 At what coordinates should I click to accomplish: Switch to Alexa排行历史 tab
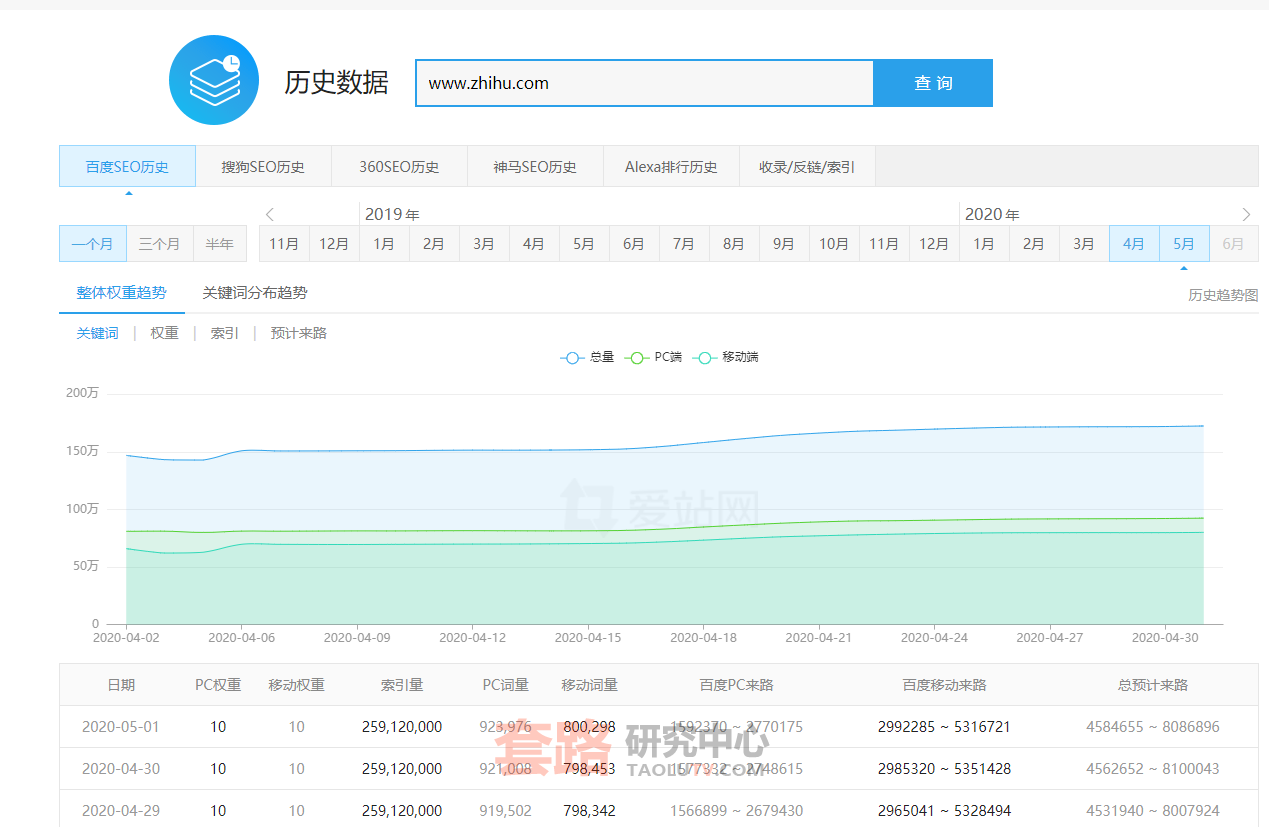671,167
